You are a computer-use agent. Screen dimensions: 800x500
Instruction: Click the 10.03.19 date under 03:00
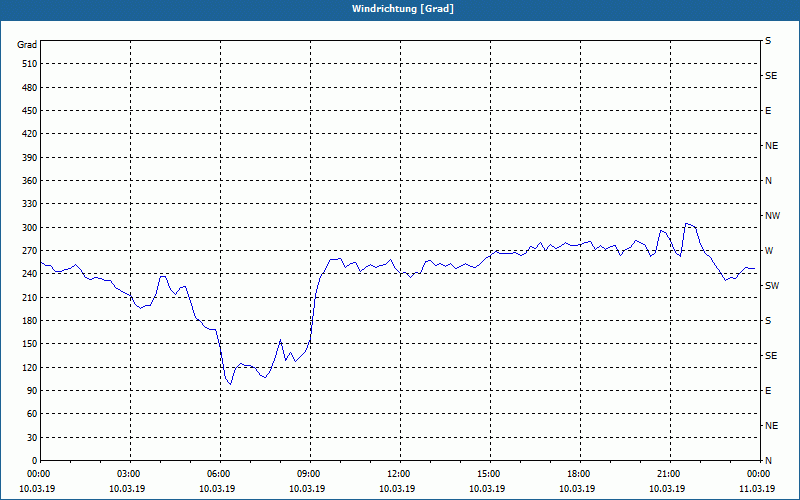tap(127, 488)
